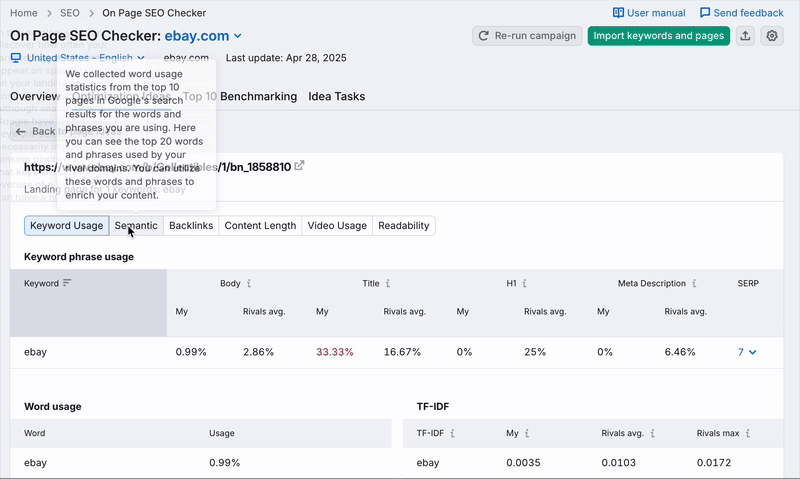Open the Content Length tab
800x479 pixels.
[260, 226]
